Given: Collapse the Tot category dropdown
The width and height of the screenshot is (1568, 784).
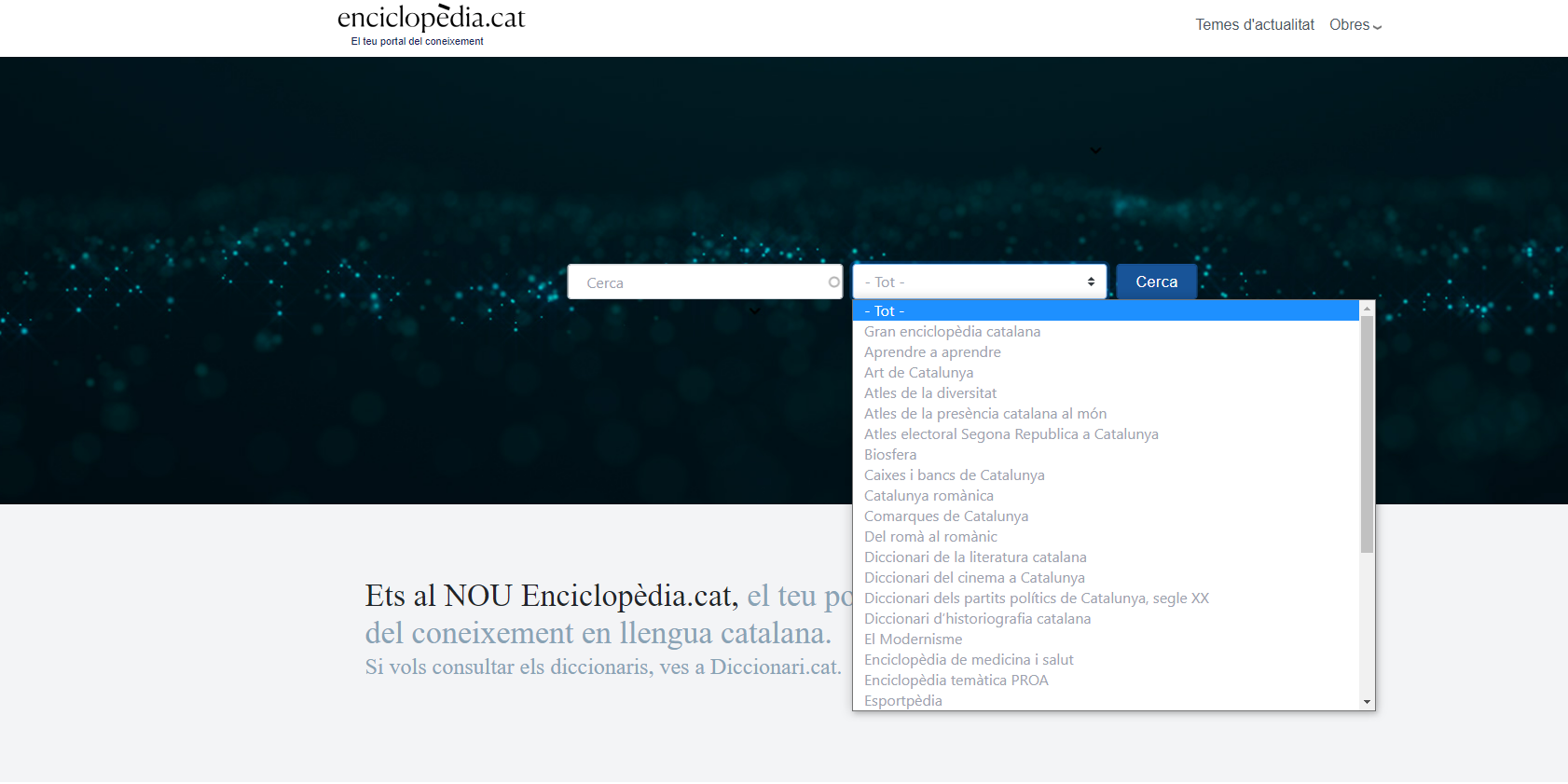Looking at the screenshot, I should 979,282.
